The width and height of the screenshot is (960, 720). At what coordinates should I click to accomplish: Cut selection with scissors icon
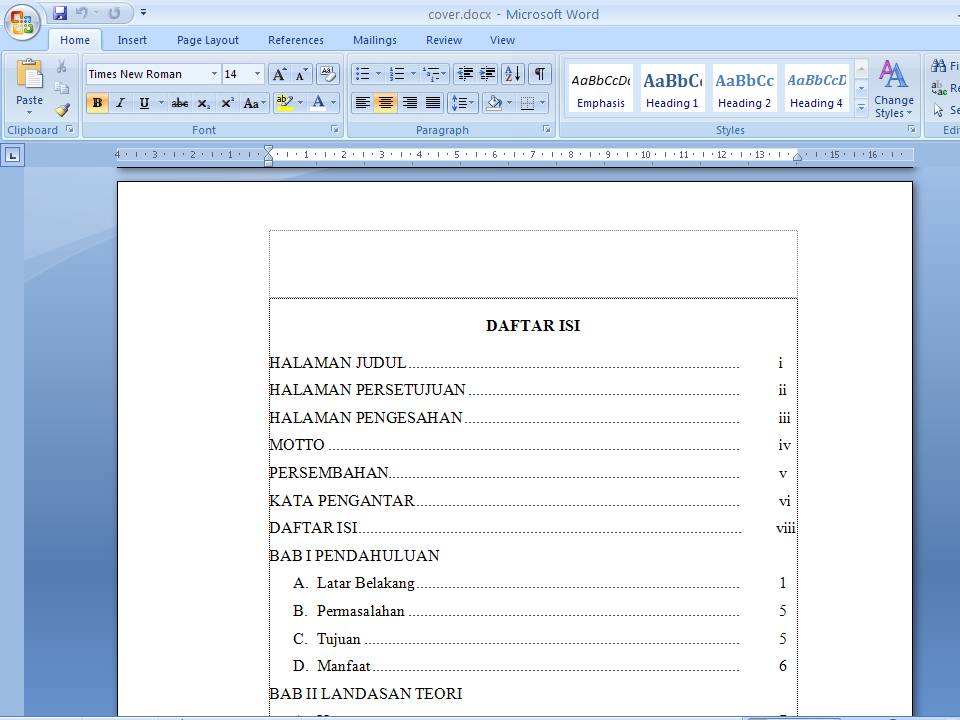coord(61,66)
